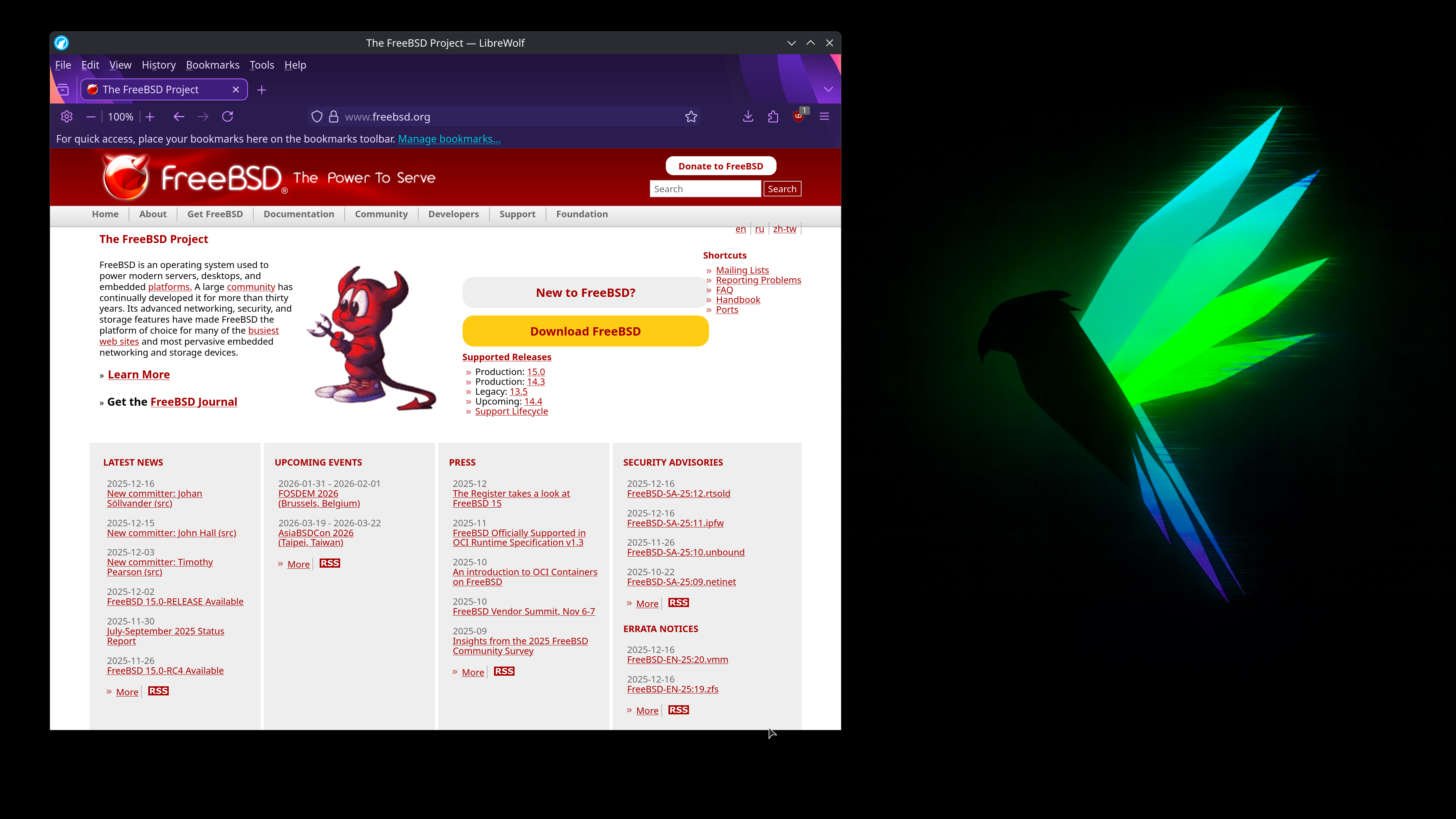Click the Download FreeBSD button
This screenshot has height=819, width=1456.
(585, 331)
